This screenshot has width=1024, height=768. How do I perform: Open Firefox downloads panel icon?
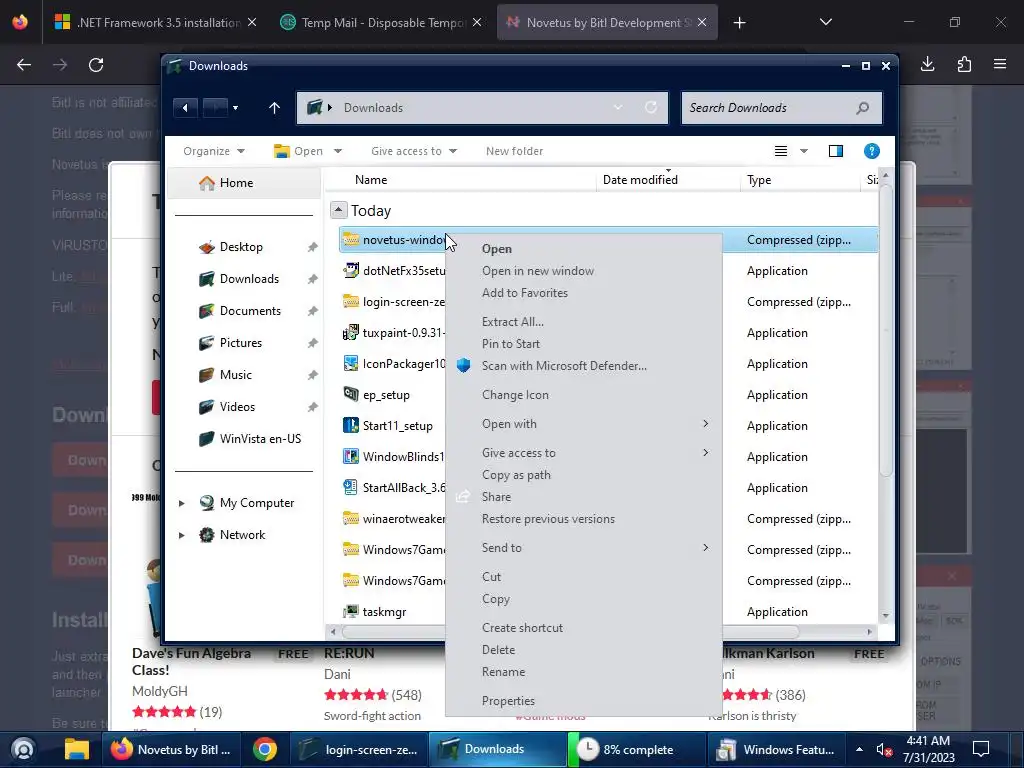[927, 64]
